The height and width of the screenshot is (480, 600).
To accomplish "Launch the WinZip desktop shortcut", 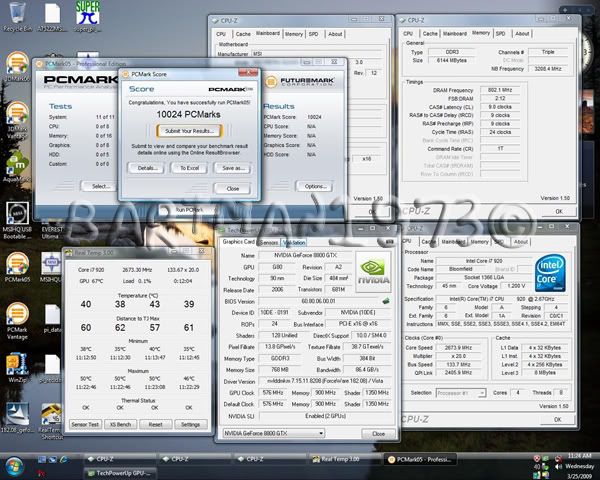I will pos(15,365).
